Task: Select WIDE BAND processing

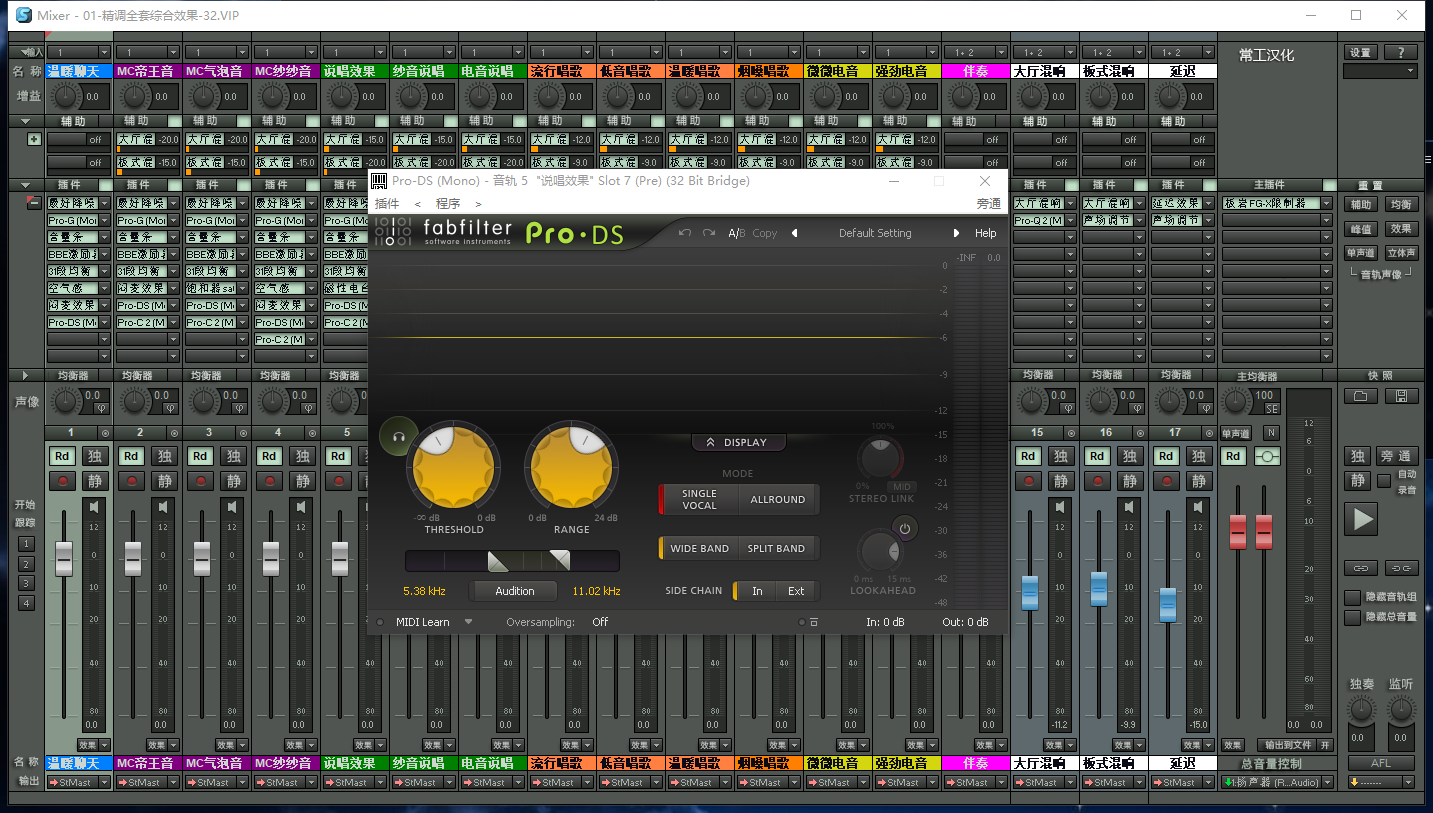Action: click(699, 548)
